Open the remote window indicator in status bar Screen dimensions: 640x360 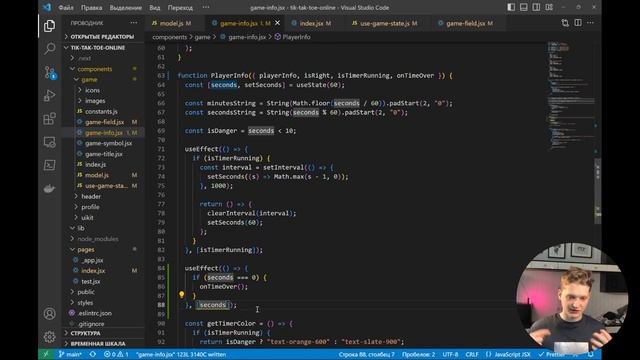(46, 354)
